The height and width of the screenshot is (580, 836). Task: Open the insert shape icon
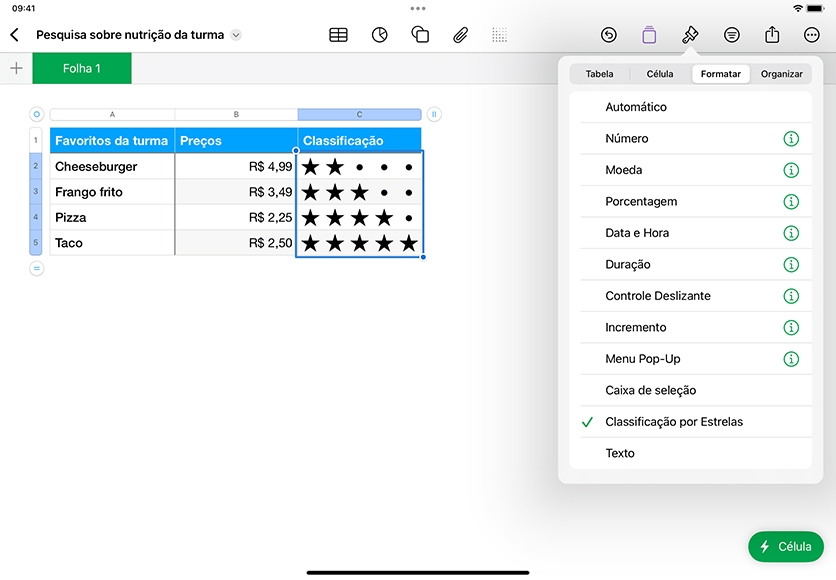pyautogui.click(x=420, y=35)
